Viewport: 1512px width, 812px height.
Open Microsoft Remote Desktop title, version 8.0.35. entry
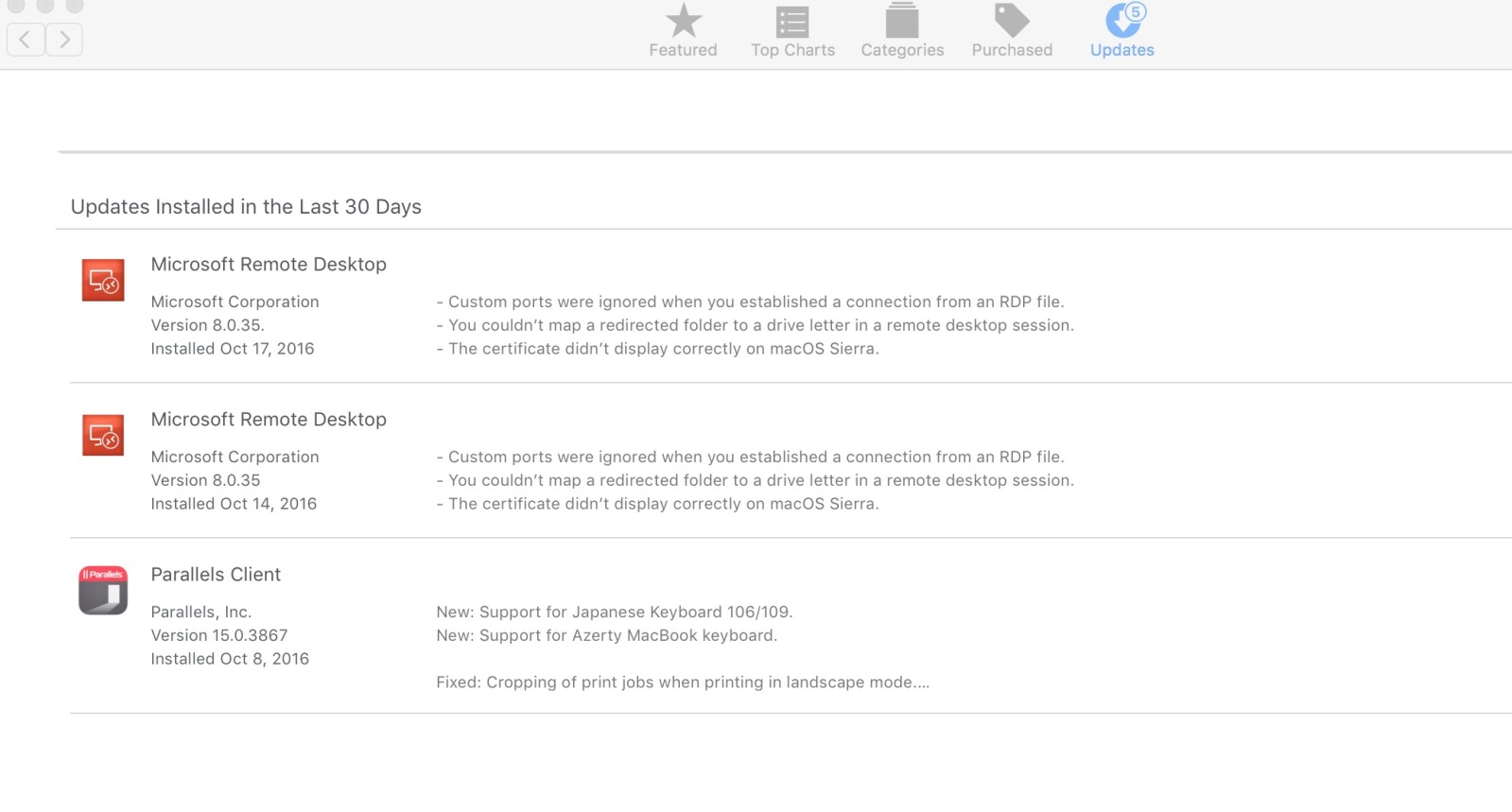pyautogui.click(x=269, y=265)
